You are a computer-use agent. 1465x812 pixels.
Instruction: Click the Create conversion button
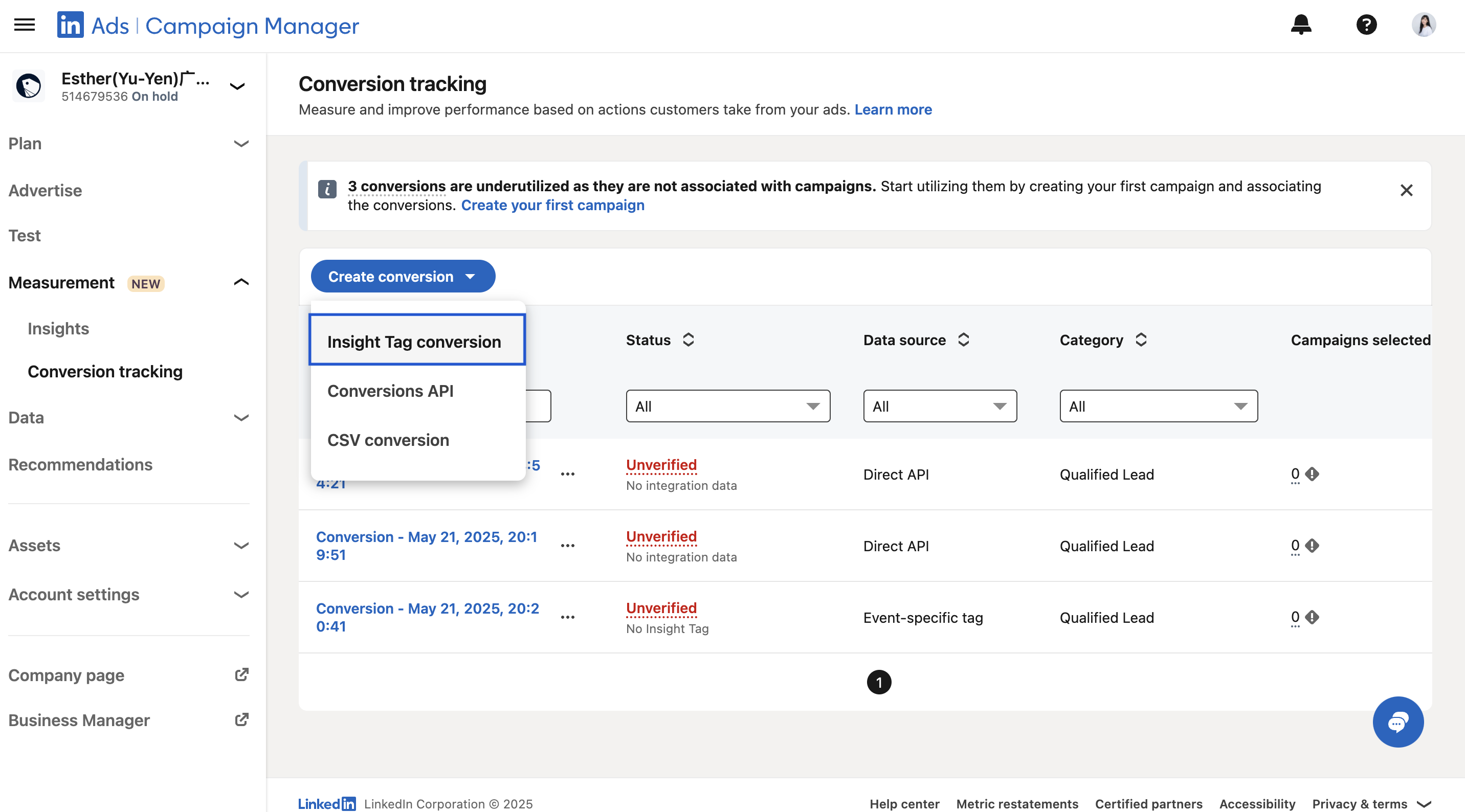tap(403, 276)
